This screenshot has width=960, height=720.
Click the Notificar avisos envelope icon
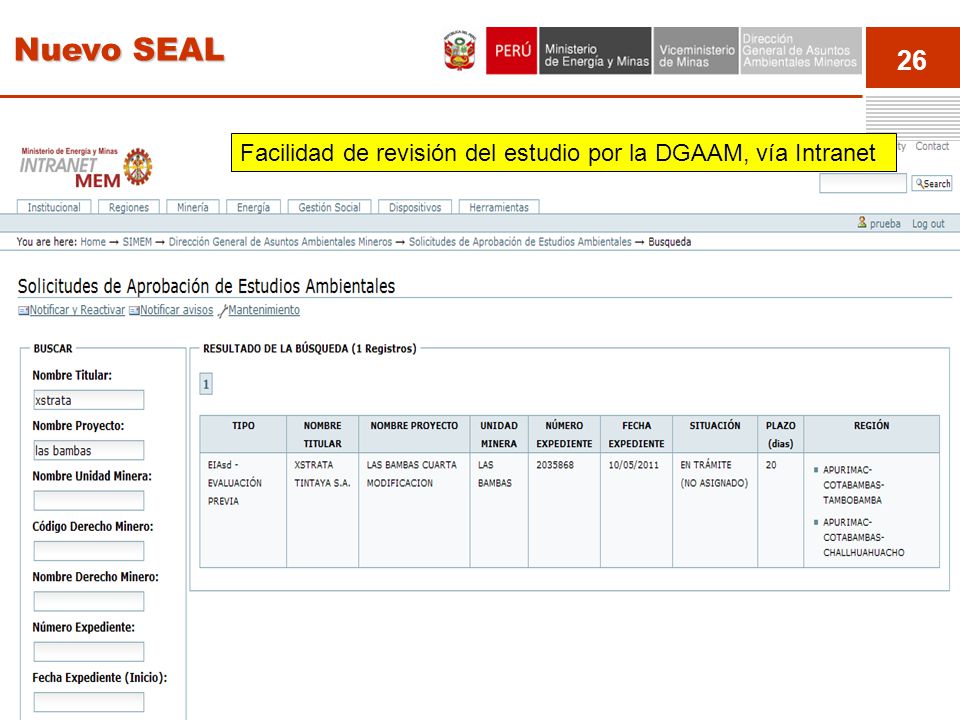tap(134, 310)
